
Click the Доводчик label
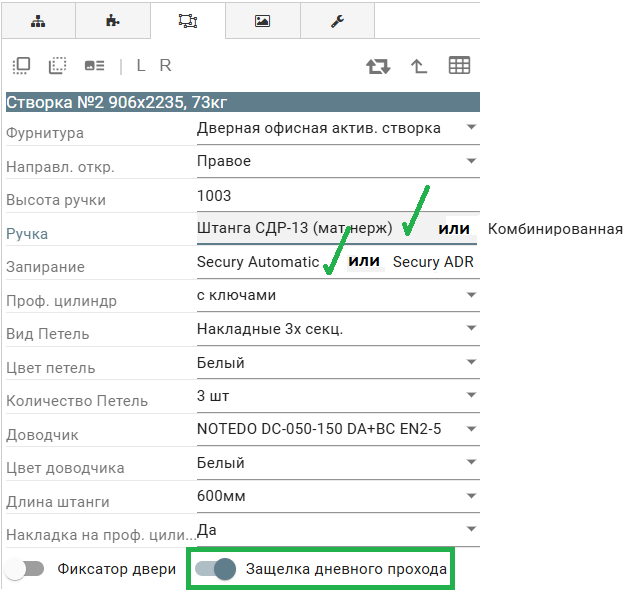pos(42,435)
